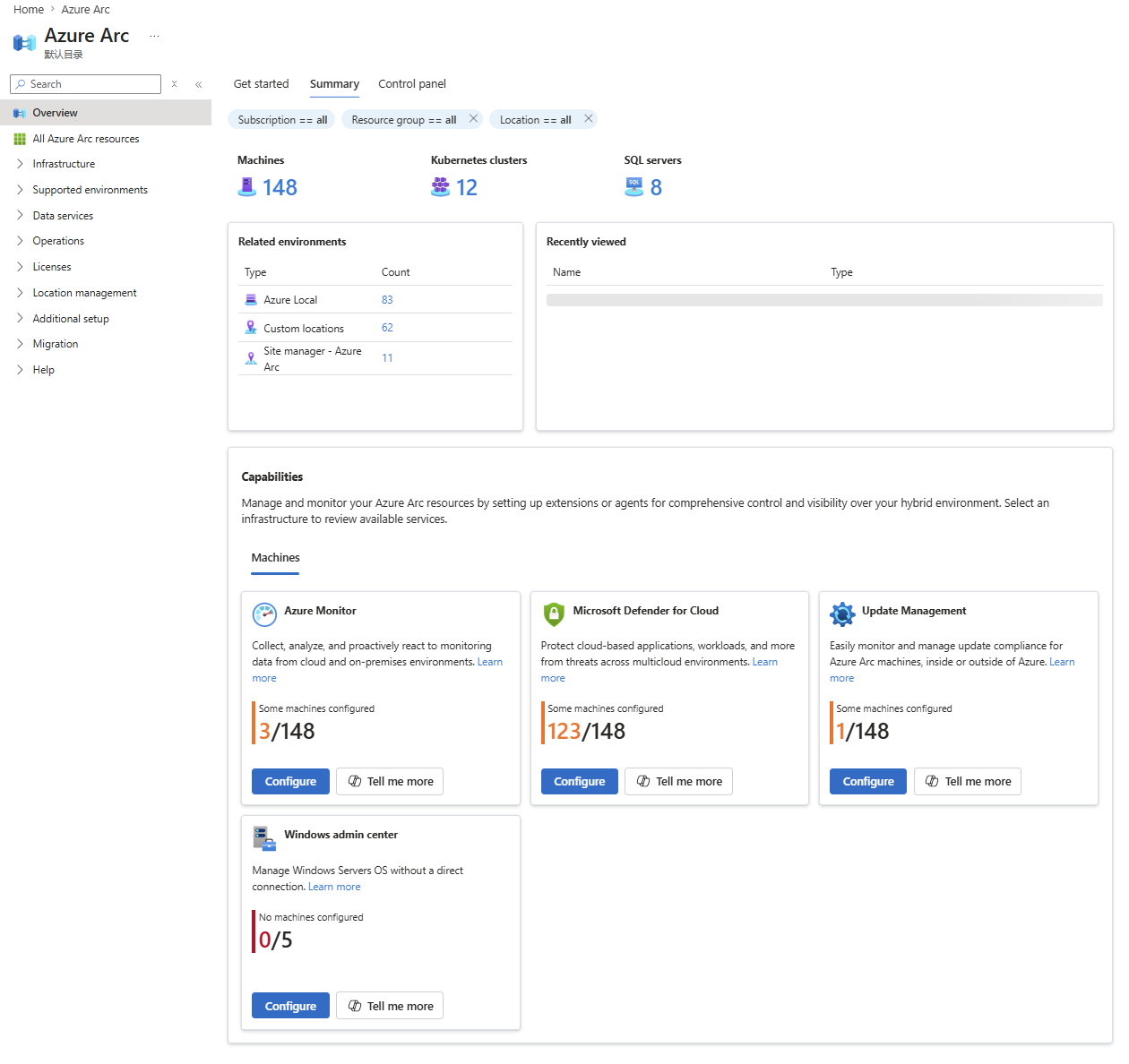1129x1064 pixels.
Task: Configure Microsoft Defender for Cloud
Action: point(580,782)
